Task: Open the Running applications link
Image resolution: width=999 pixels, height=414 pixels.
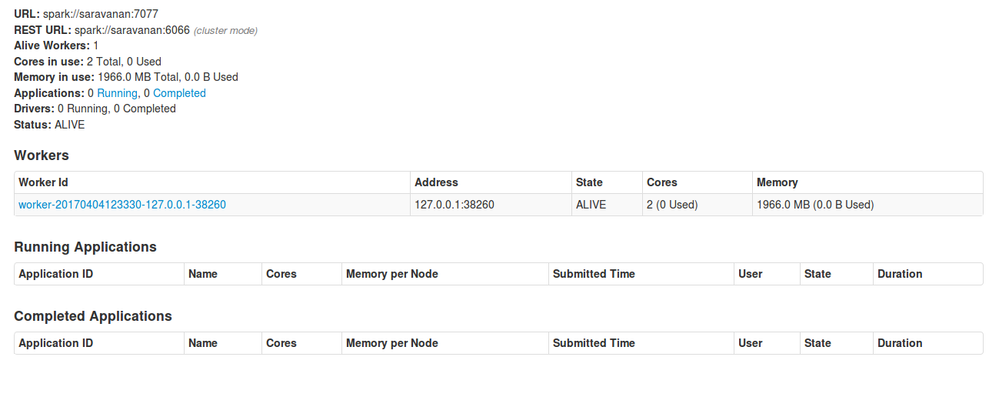Action: click(116, 93)
